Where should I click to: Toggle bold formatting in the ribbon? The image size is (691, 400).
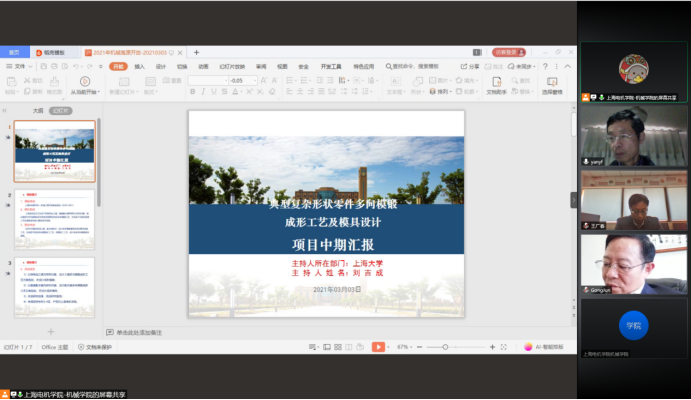(192, 92)
